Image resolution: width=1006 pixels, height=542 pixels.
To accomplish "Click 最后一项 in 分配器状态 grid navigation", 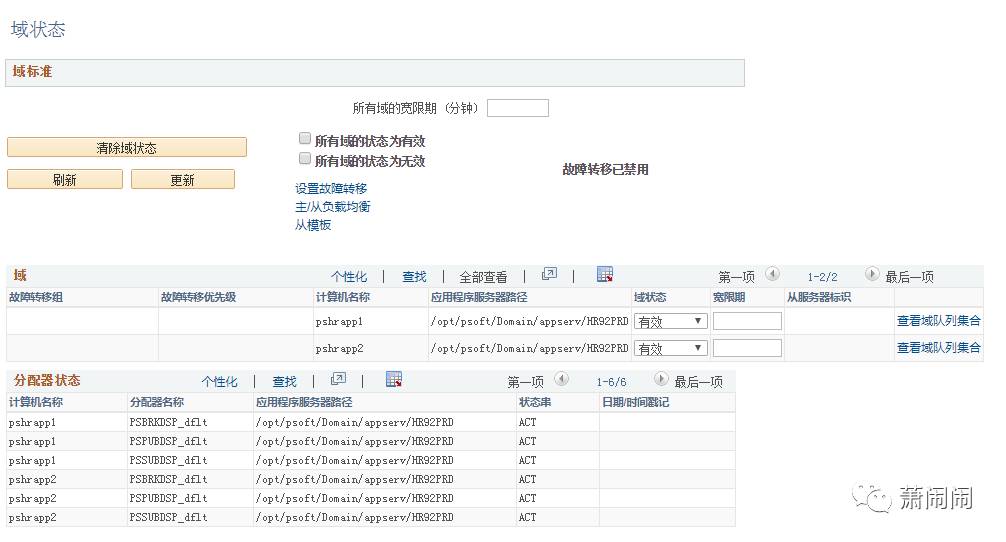I will [x=699, y=382].
